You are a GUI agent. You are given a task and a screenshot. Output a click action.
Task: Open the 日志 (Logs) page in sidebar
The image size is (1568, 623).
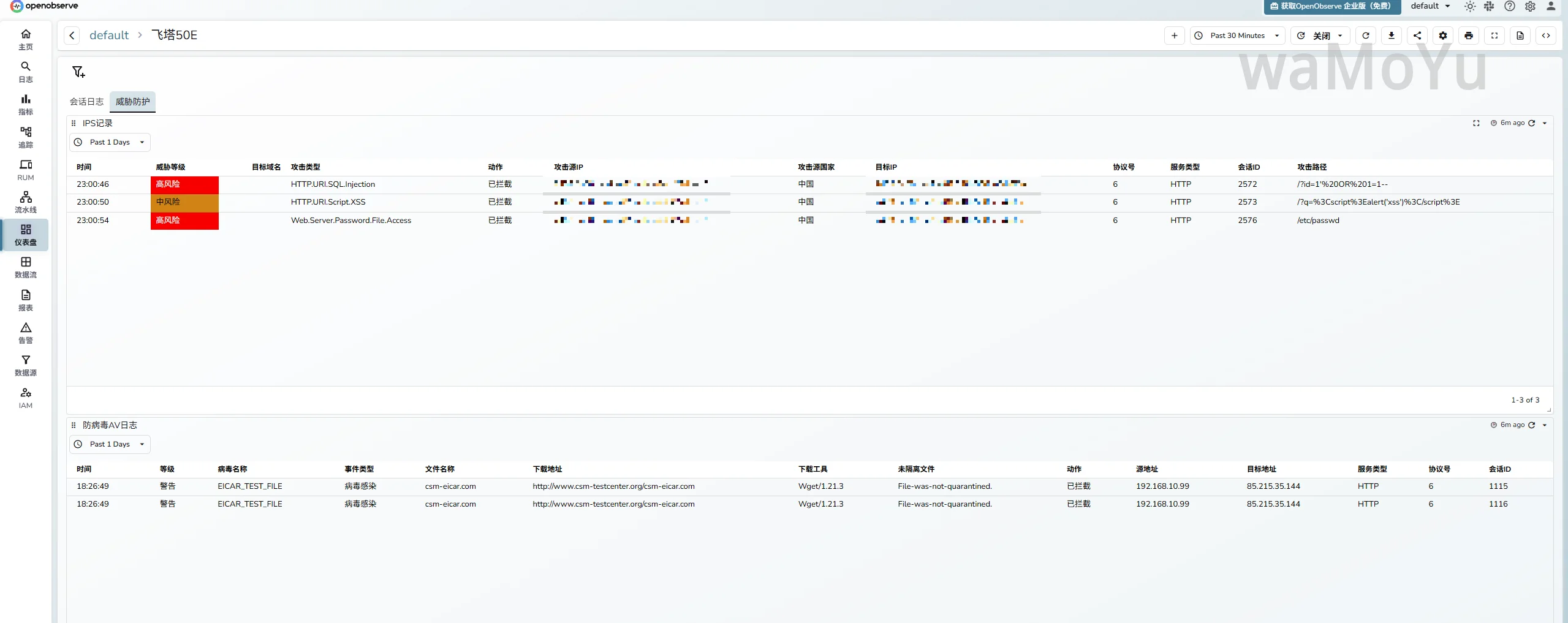[x=25, y=72]
